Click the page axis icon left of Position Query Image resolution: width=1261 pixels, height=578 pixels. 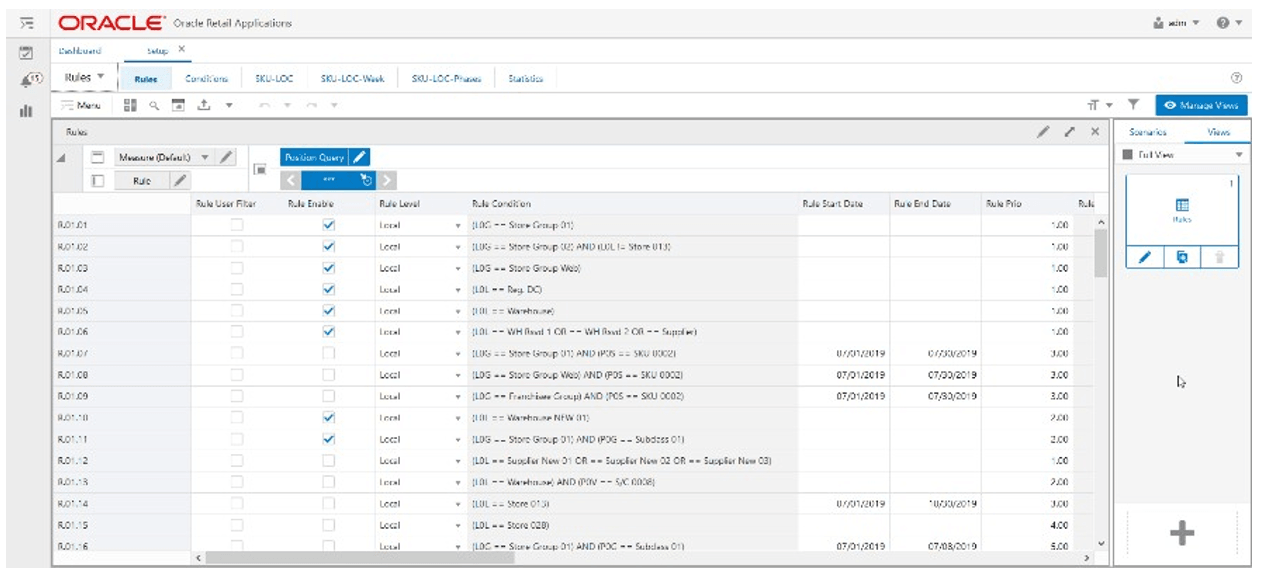click(x=260, y=169)
